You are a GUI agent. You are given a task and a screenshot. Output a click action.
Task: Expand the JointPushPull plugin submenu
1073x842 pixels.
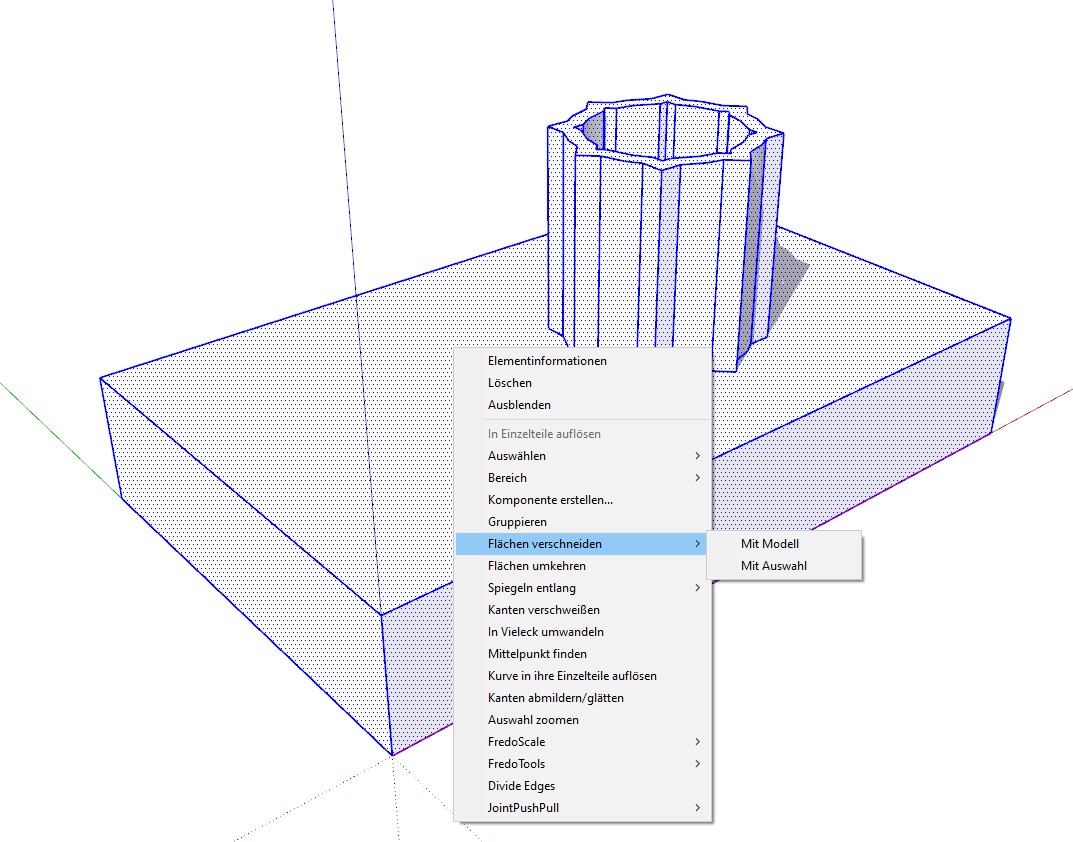click(x=522, y=808)
